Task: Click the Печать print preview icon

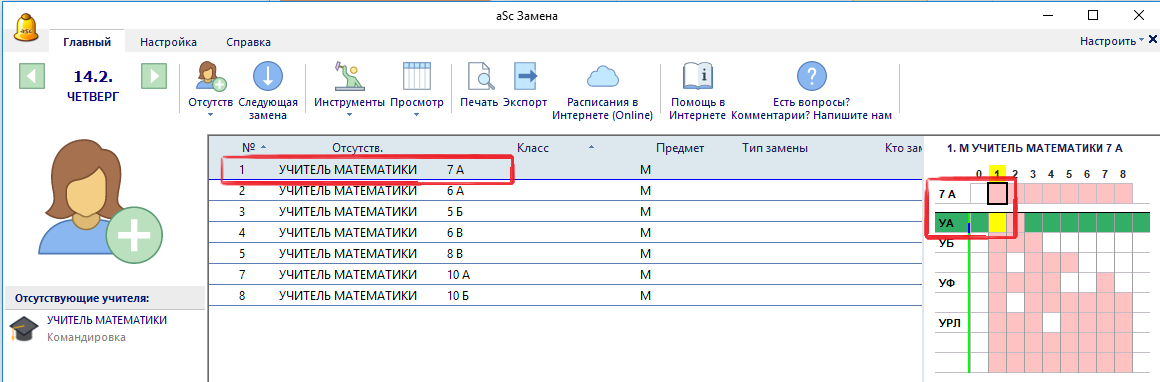Action: coord(479,77)
